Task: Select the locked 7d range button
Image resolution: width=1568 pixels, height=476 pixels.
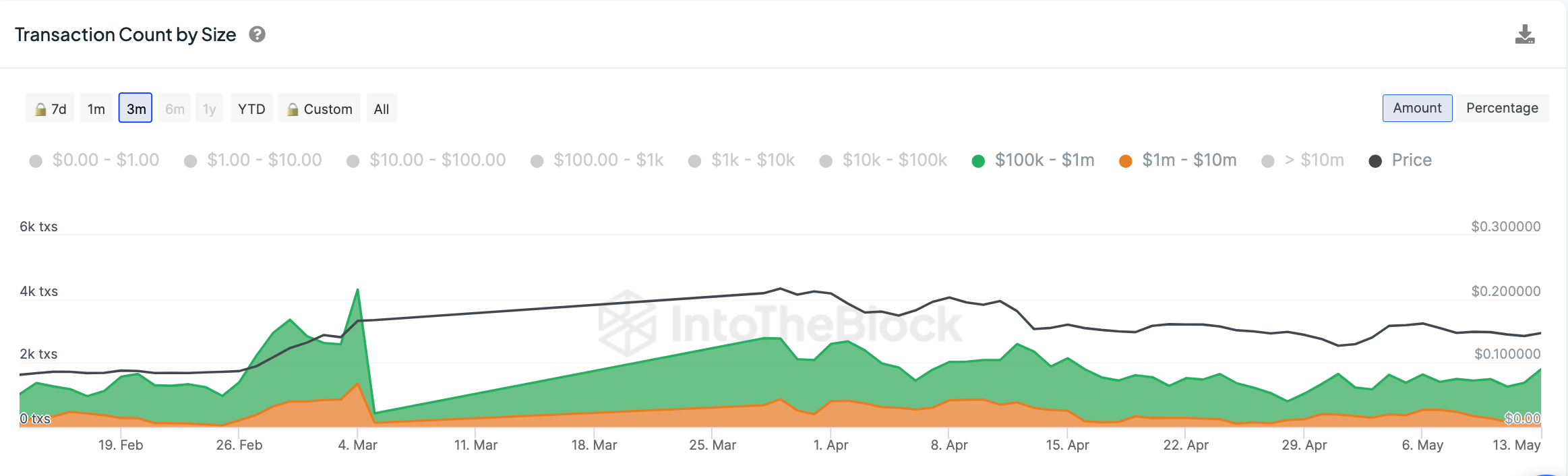Action: coord(51,109)
